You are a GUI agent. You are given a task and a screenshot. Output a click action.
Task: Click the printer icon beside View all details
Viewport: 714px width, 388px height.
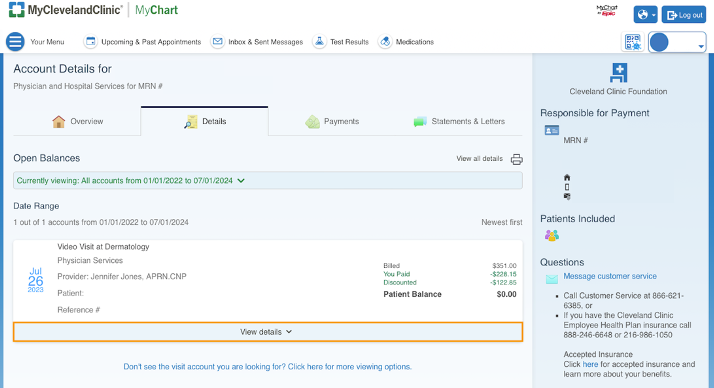516,159
